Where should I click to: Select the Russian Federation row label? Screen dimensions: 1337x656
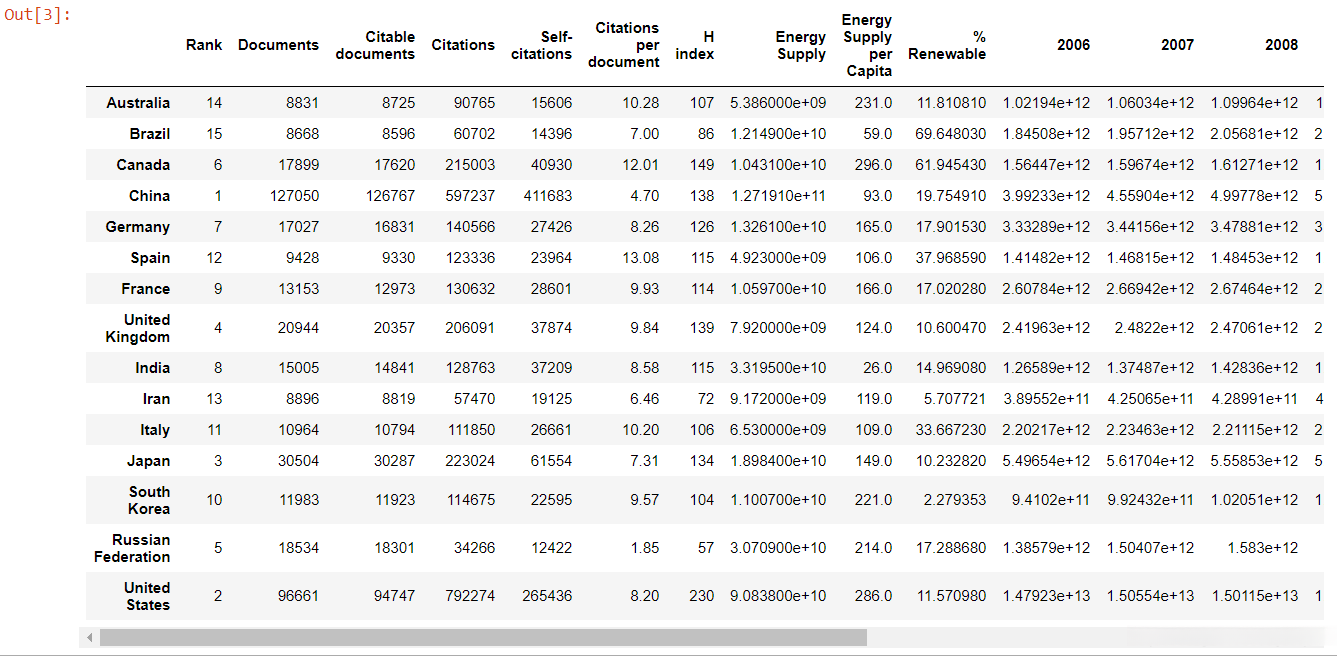point(132,548)
